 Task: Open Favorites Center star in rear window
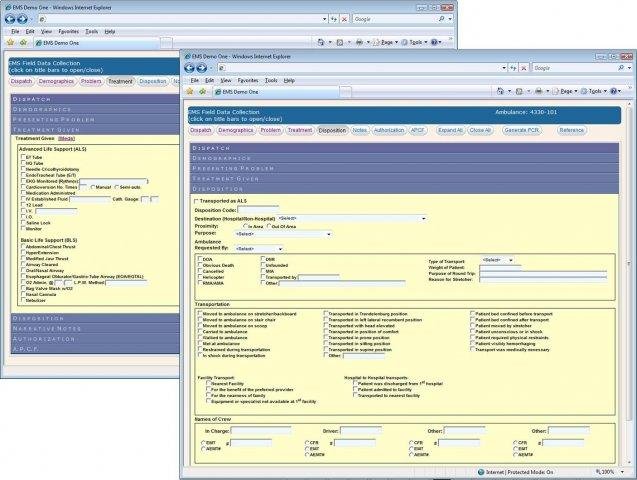pos(11,43)
